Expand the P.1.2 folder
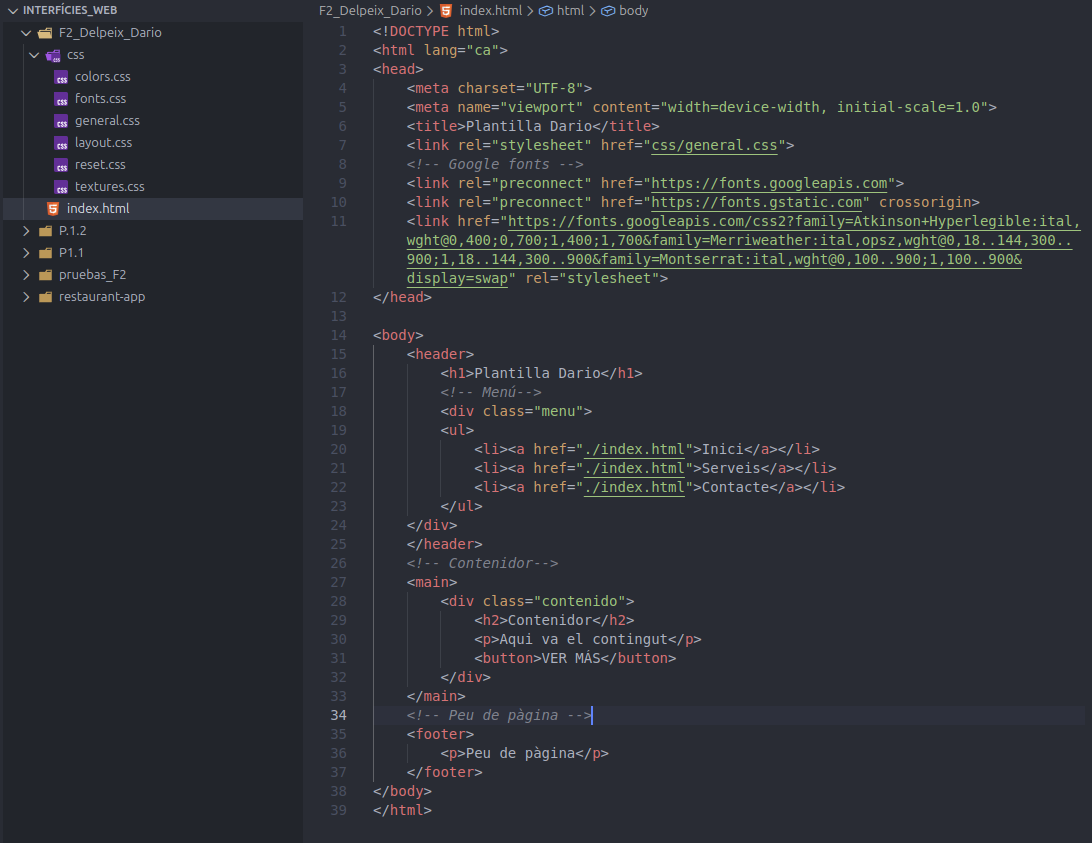 click(x=27, y=231)
